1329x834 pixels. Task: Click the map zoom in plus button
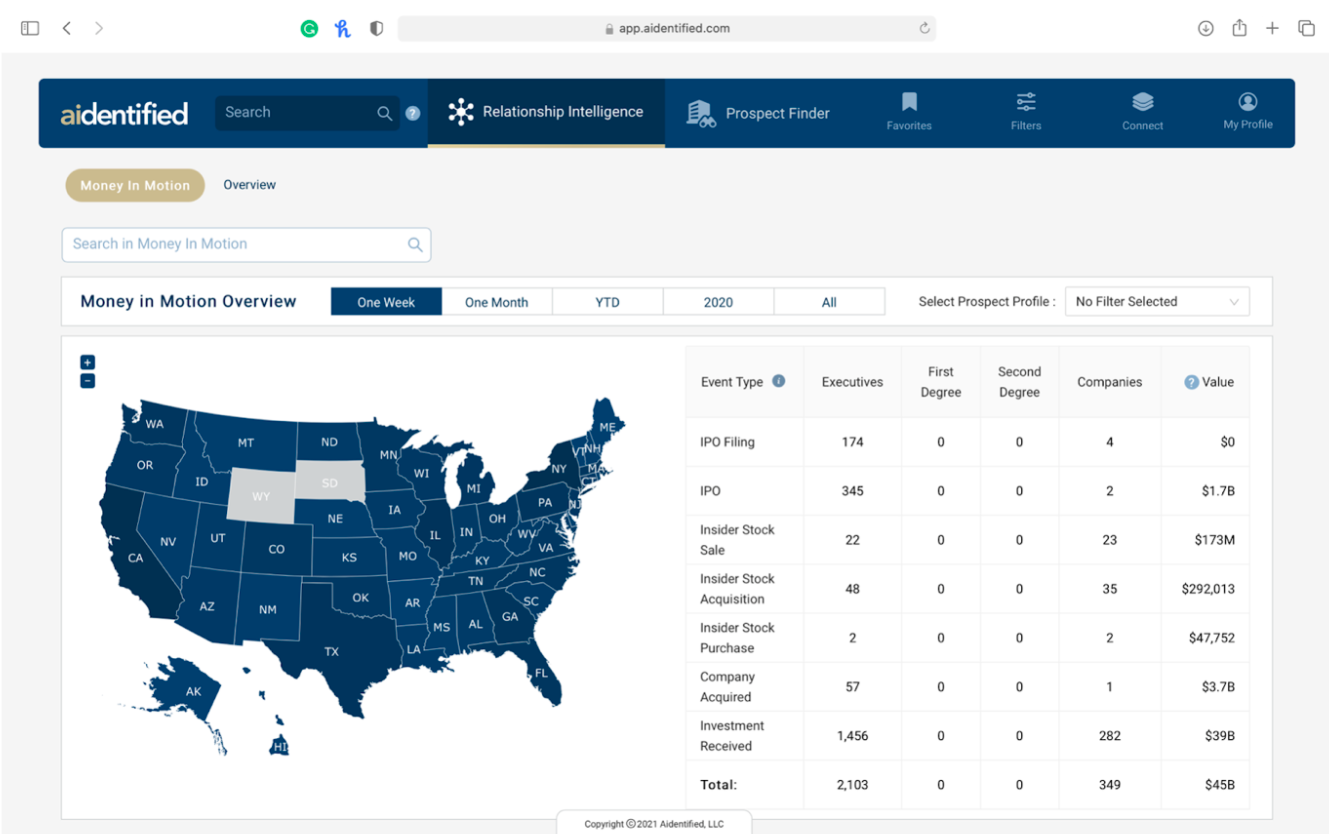pos(87,362)
